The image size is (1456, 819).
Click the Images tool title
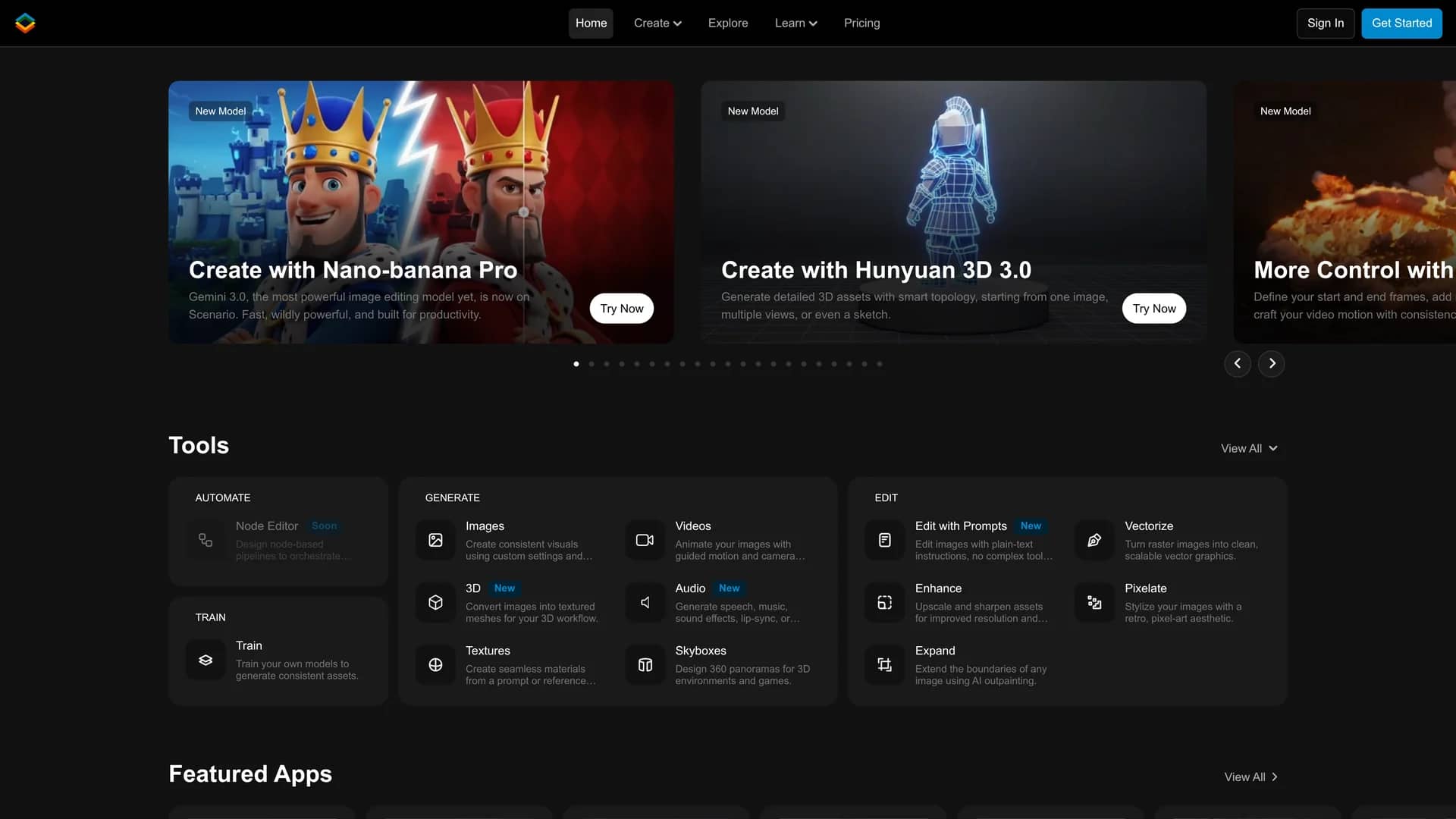[485, 526]
